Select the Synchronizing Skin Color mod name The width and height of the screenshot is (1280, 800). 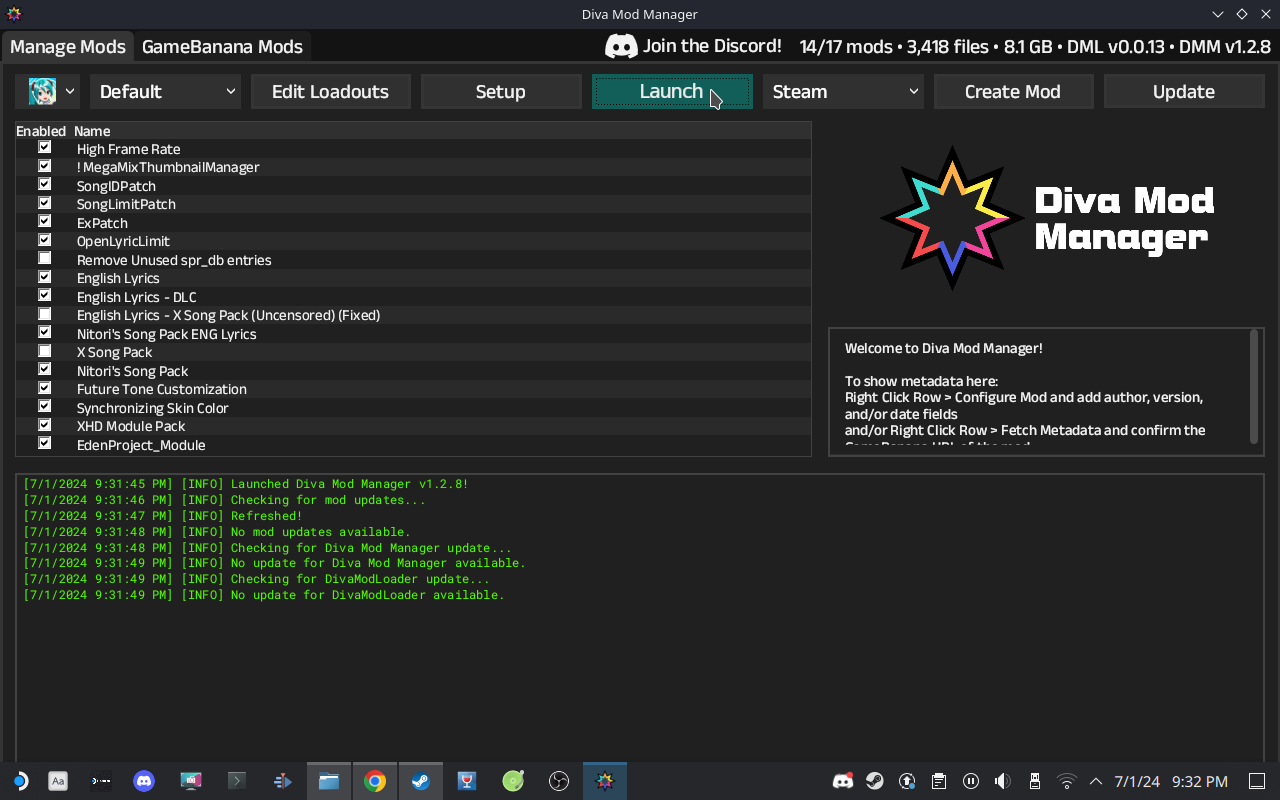pyautogui.click(x=153, y=407)
